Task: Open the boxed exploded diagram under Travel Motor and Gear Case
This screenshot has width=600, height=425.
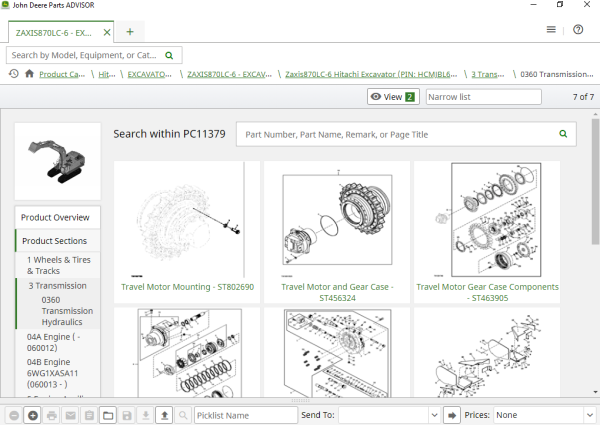Action: click(x=337, y=353)
